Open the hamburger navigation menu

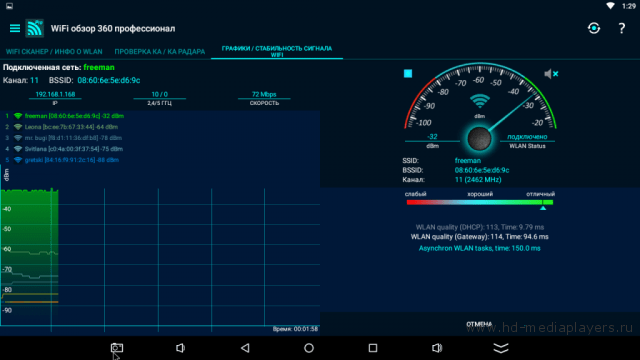[15, 28]
